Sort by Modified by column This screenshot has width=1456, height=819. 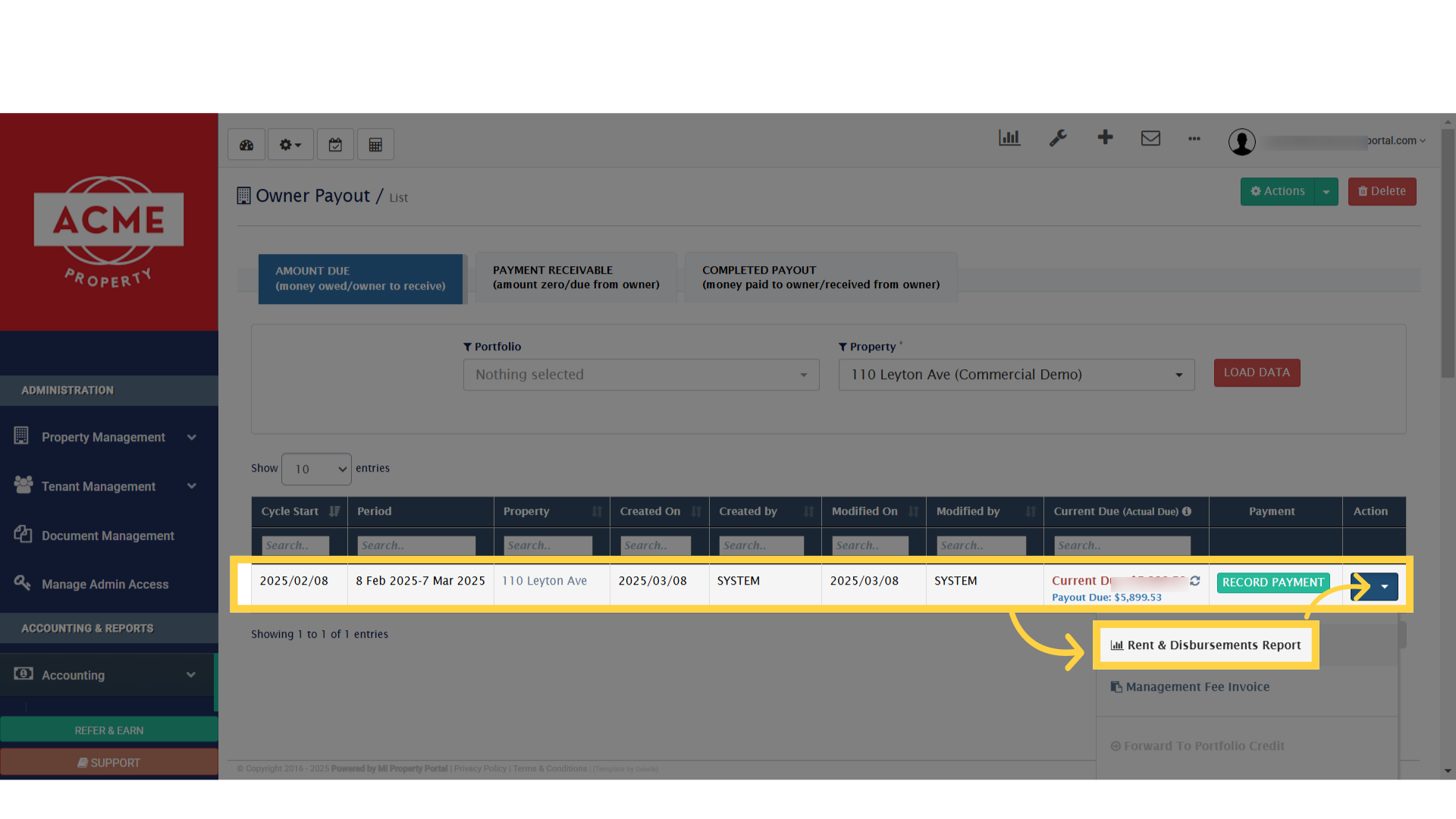(x=1031, y=512)
